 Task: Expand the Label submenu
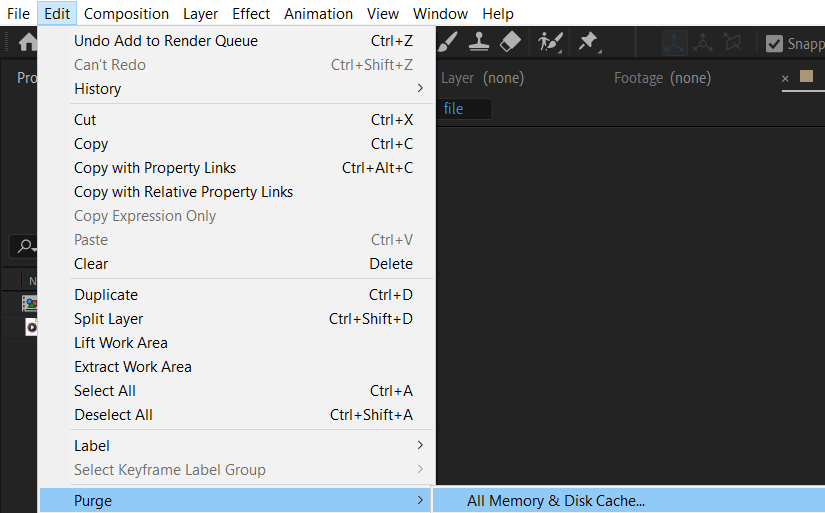[248, 446]
